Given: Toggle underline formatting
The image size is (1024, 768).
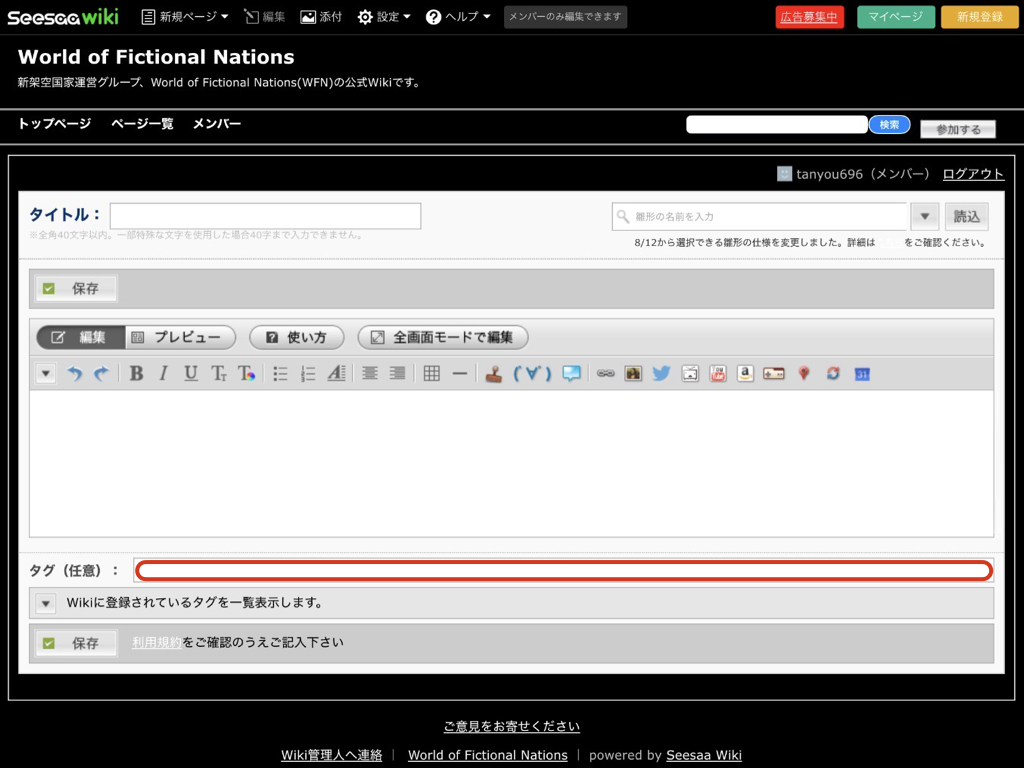Looking at the screenshot, I should coord(191,374).
